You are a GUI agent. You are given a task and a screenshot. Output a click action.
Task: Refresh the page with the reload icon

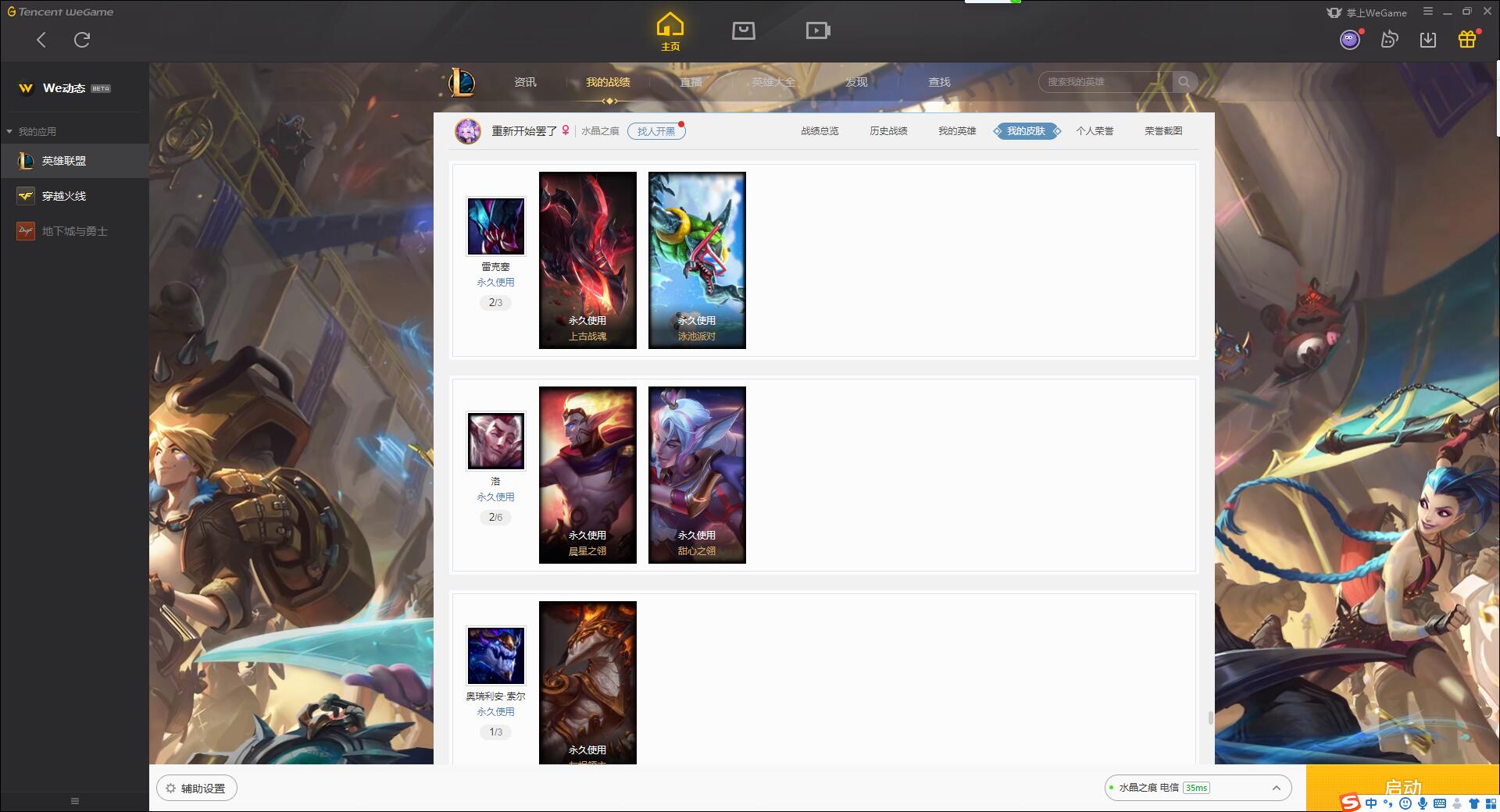82,40
